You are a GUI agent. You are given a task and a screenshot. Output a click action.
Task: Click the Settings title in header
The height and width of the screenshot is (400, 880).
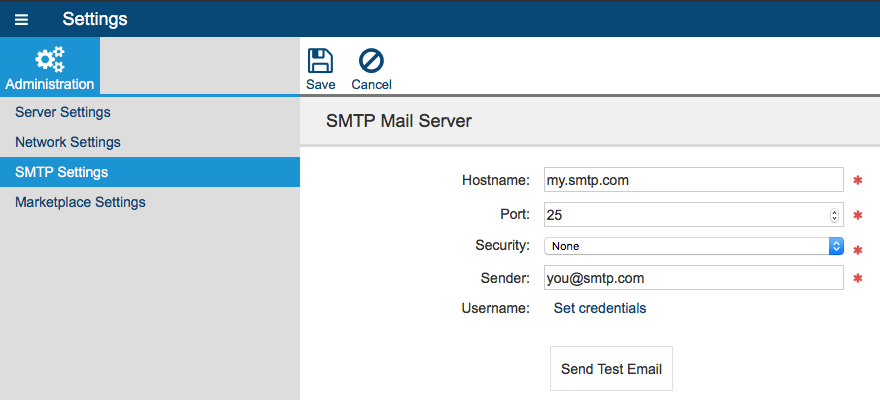[95, 19]
